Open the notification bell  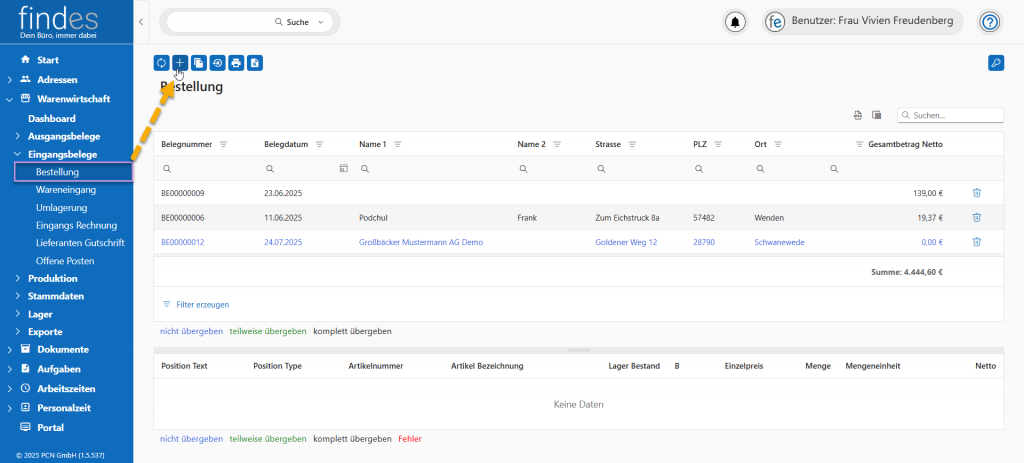[x=736, y=22]
